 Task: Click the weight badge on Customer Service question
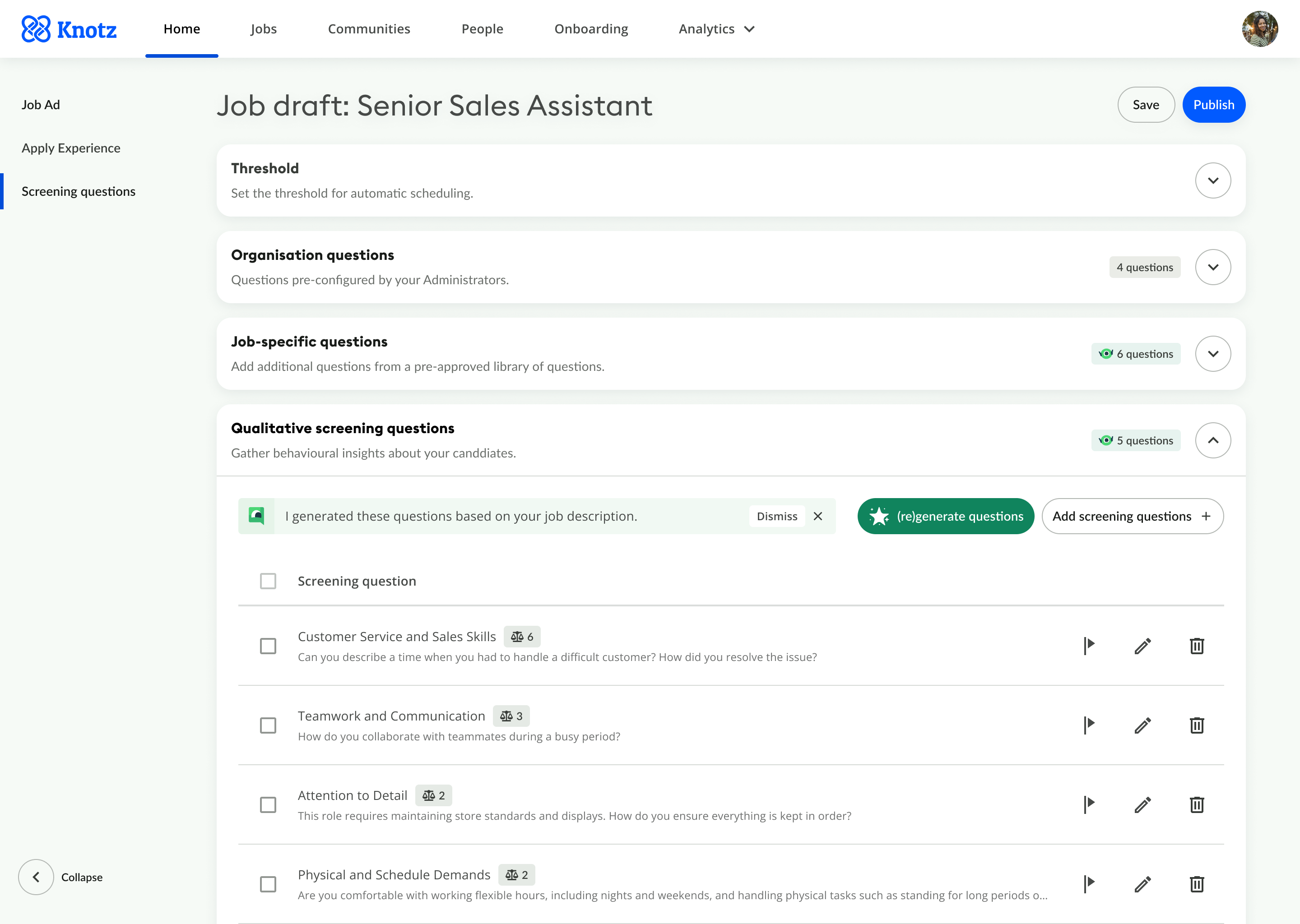tap(522, 637)
